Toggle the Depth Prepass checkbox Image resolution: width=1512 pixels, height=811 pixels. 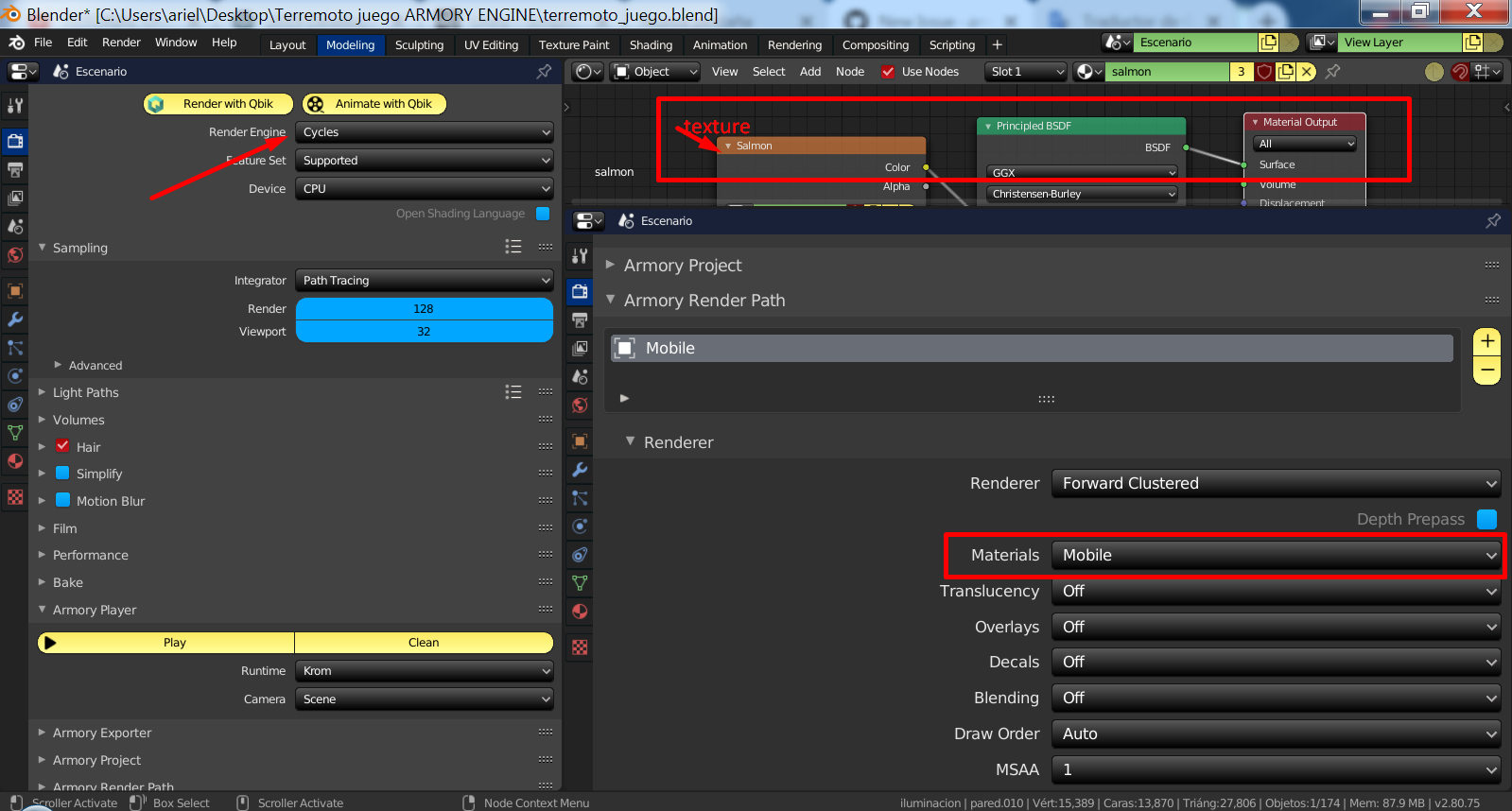tap(1486, 519)
